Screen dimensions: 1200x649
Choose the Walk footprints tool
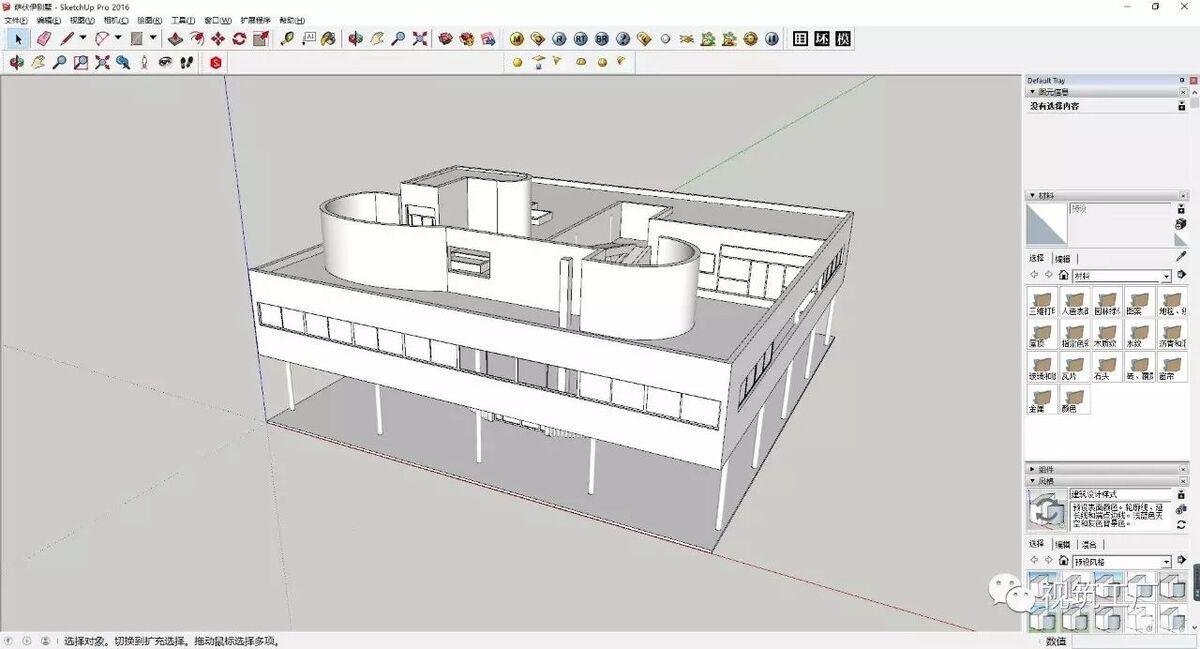[186, 62]
